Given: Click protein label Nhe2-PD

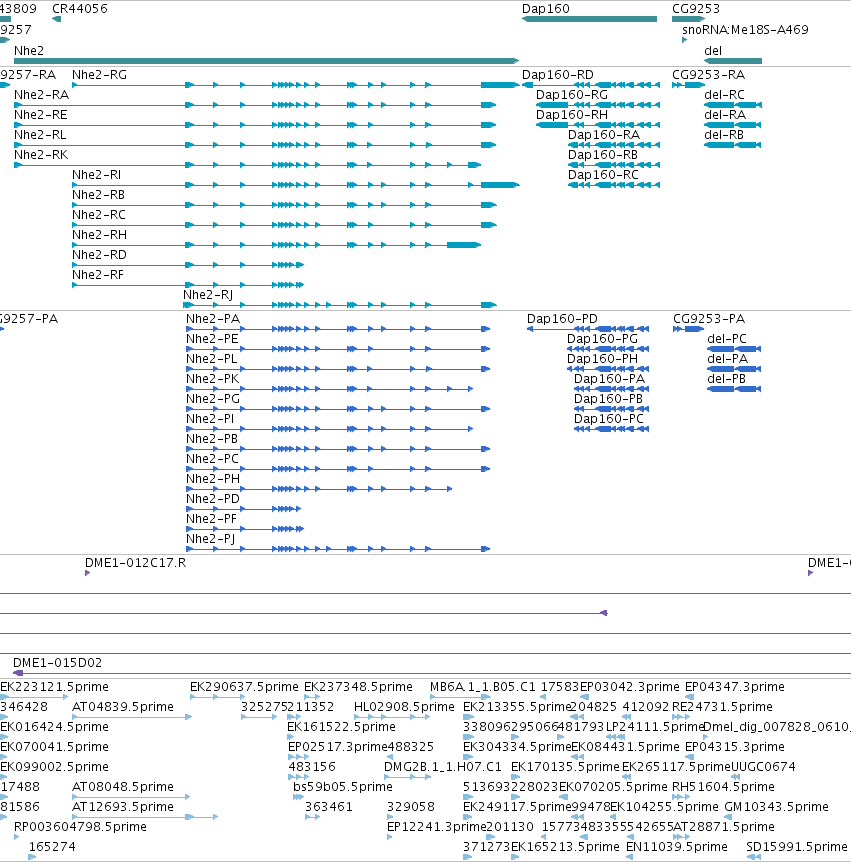Looking at the screenshot, I should (x=213, y=499).
